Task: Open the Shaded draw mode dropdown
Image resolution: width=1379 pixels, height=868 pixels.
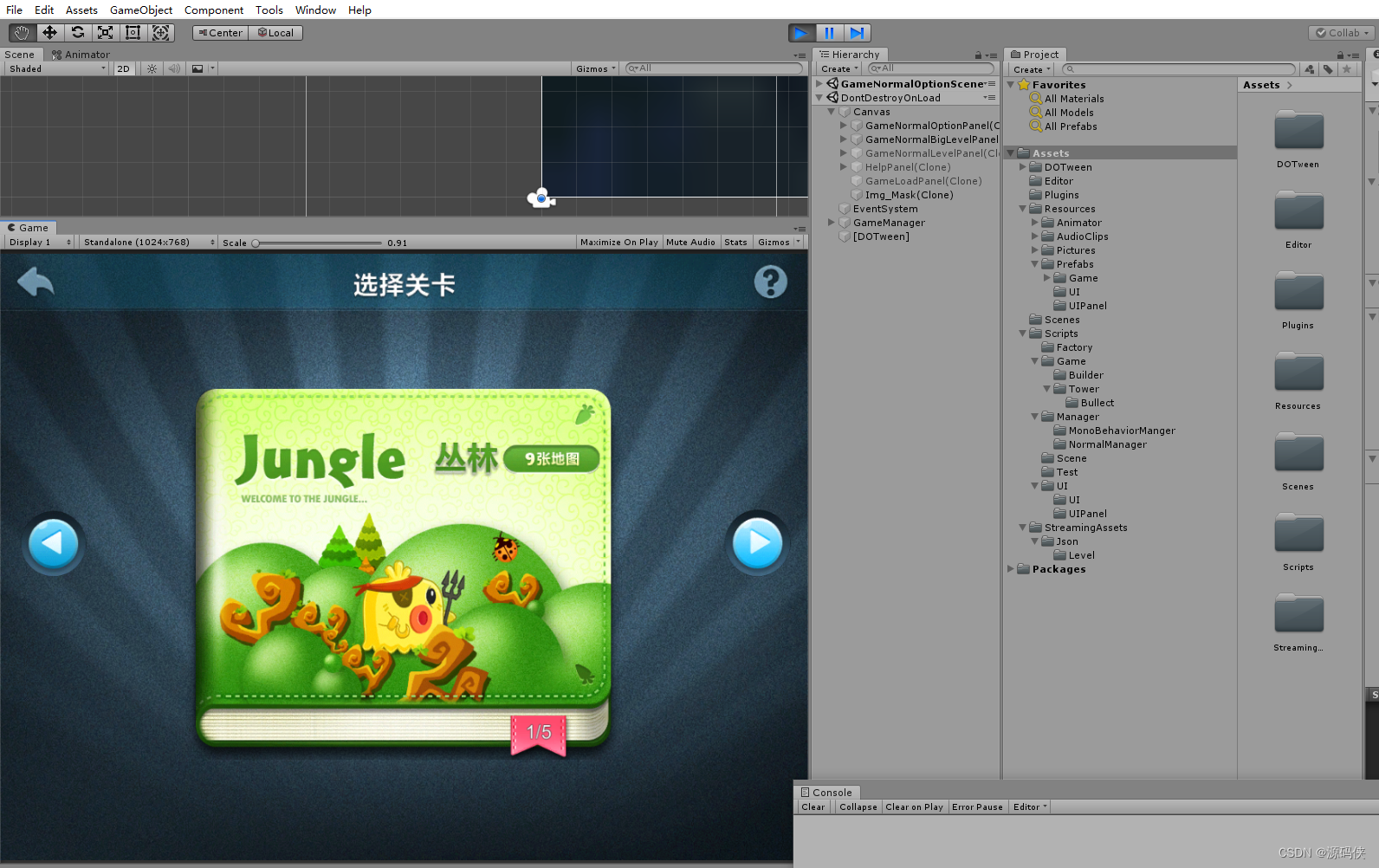Action: point(56,68)
